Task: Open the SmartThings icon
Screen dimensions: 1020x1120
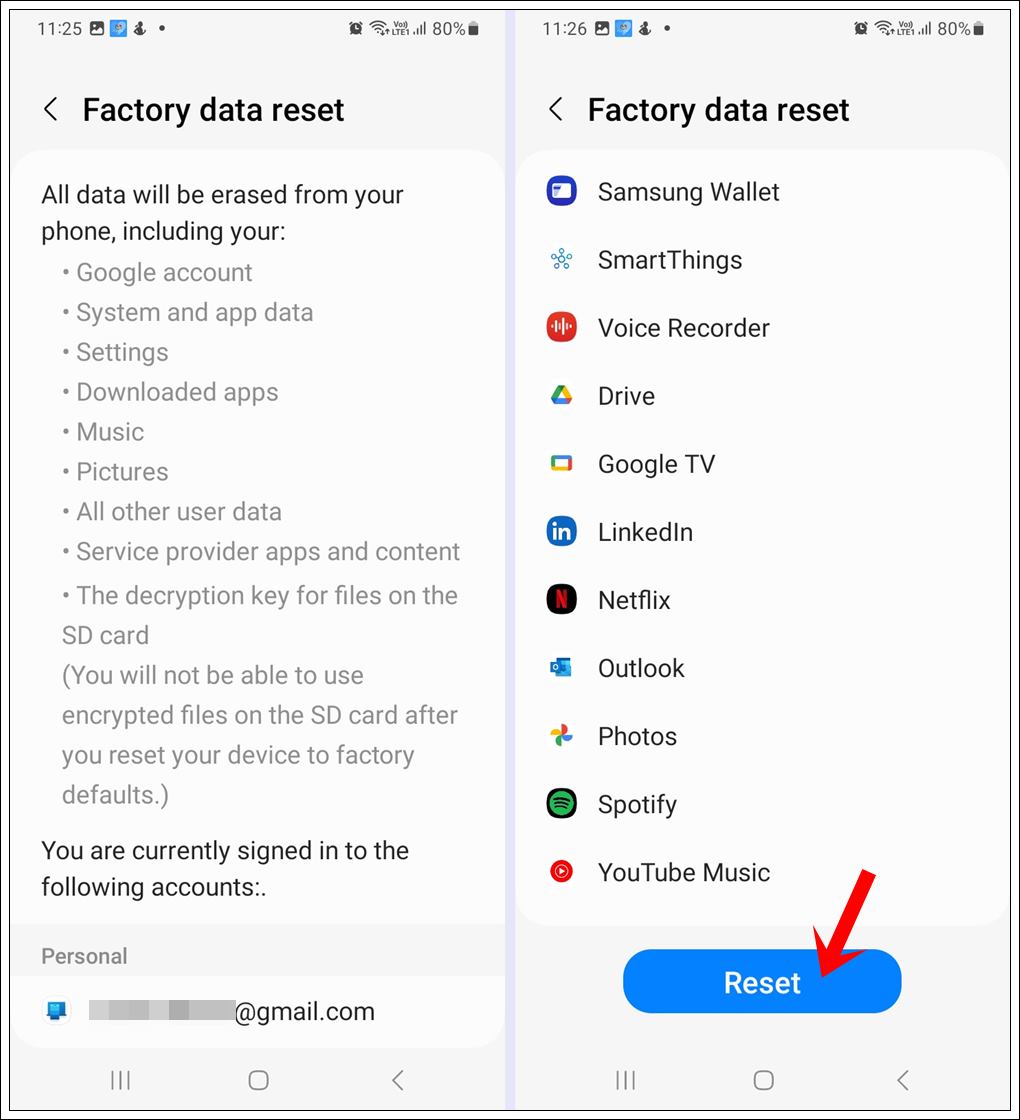Action: [561, 259]
